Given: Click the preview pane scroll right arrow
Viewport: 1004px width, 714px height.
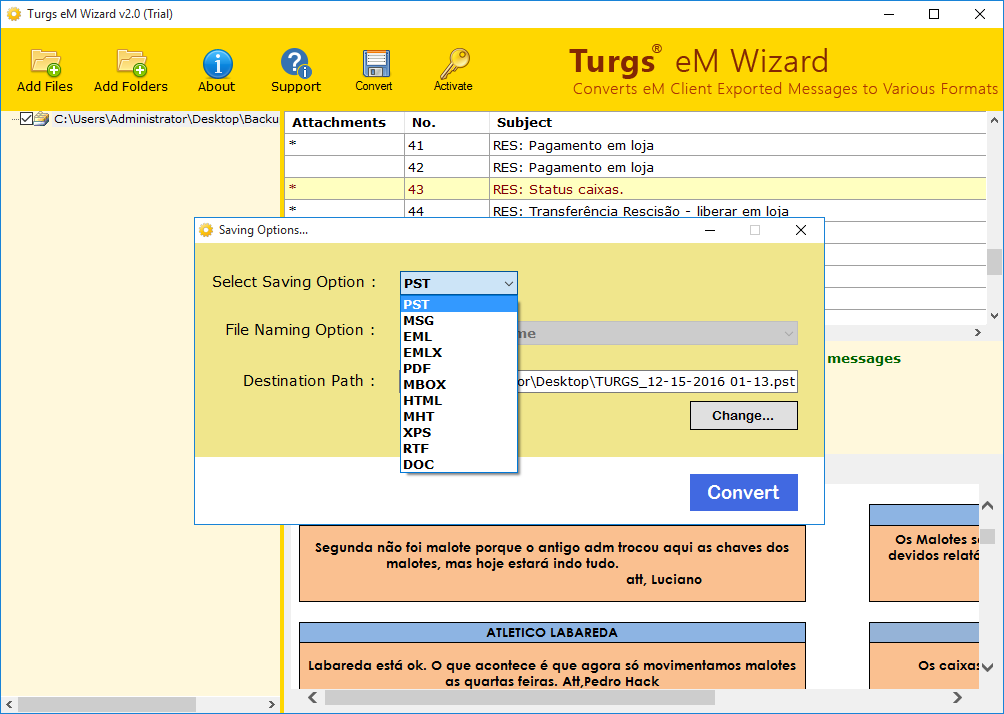Looking at the screenshot, I should click(x=957, y=697).
